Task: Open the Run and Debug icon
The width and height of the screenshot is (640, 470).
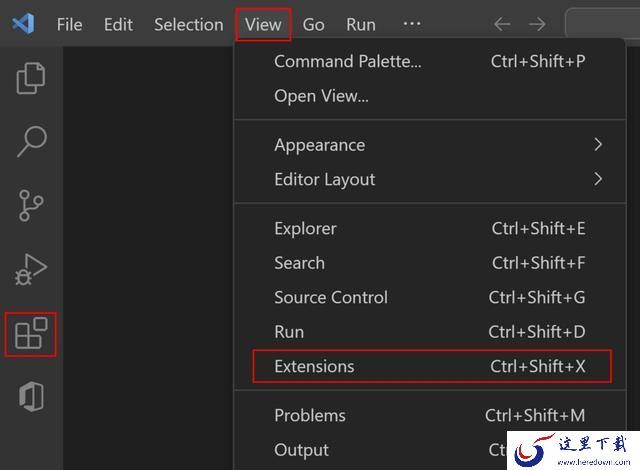Action: tap(31, 269)
